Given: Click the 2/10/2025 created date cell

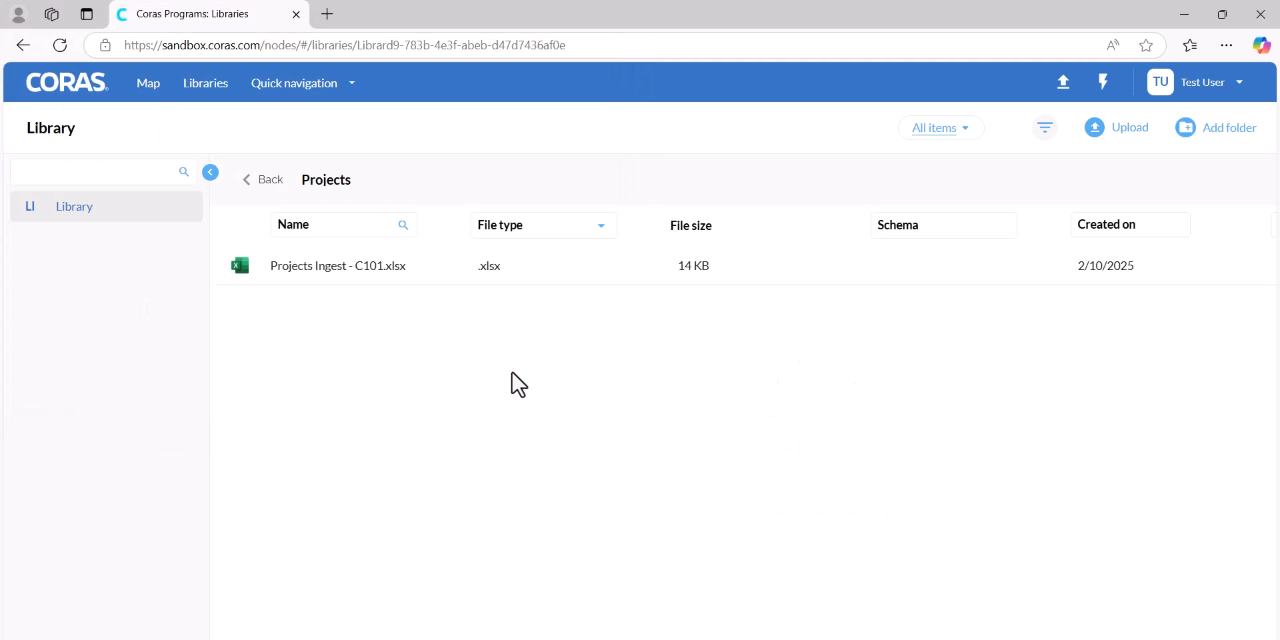Looking at the screenshot, I should pos(1106,265).
